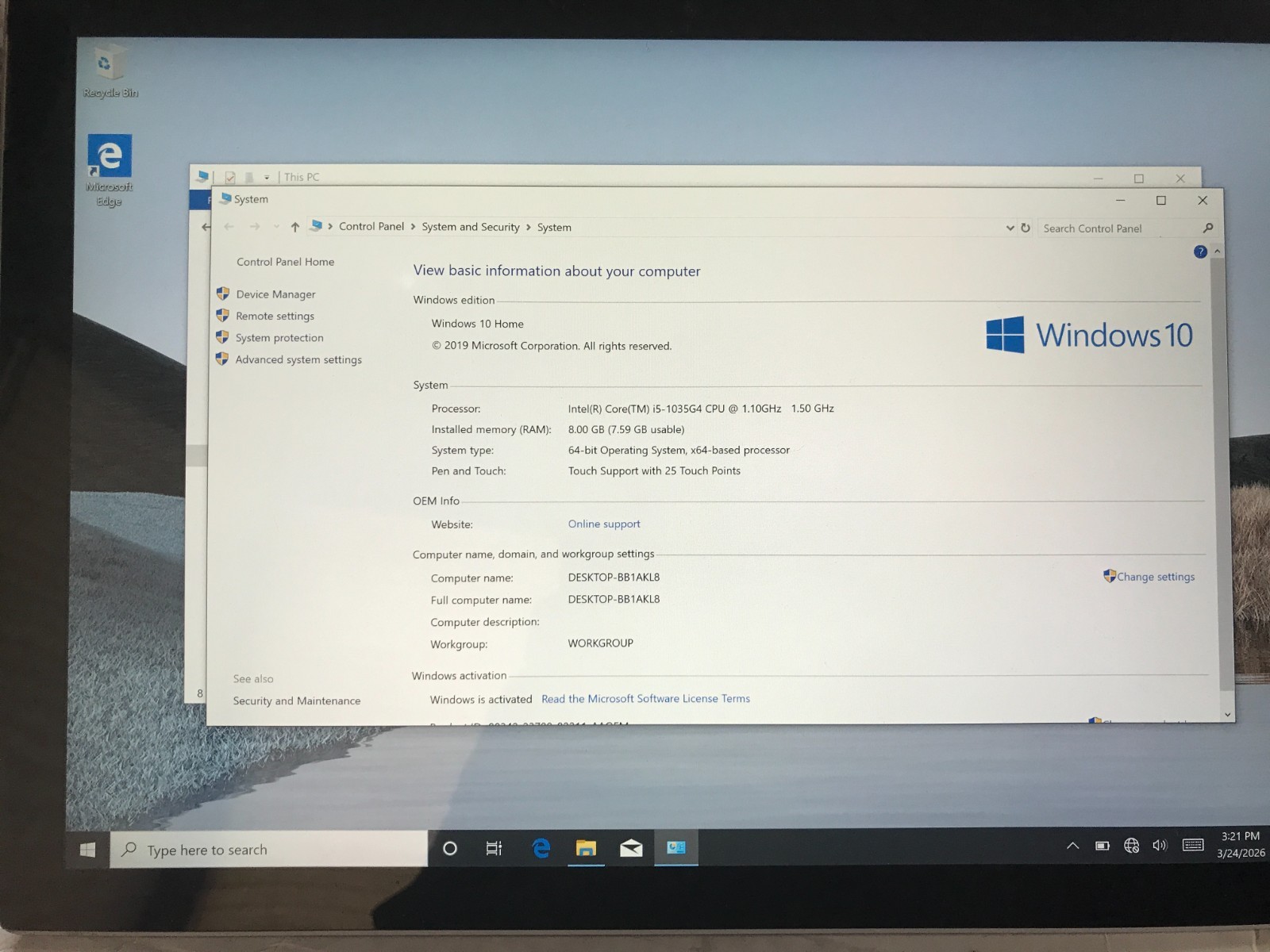1270x952 pixels.
Task: Open the Recycle Bin desktop icon
Action: 110,71
